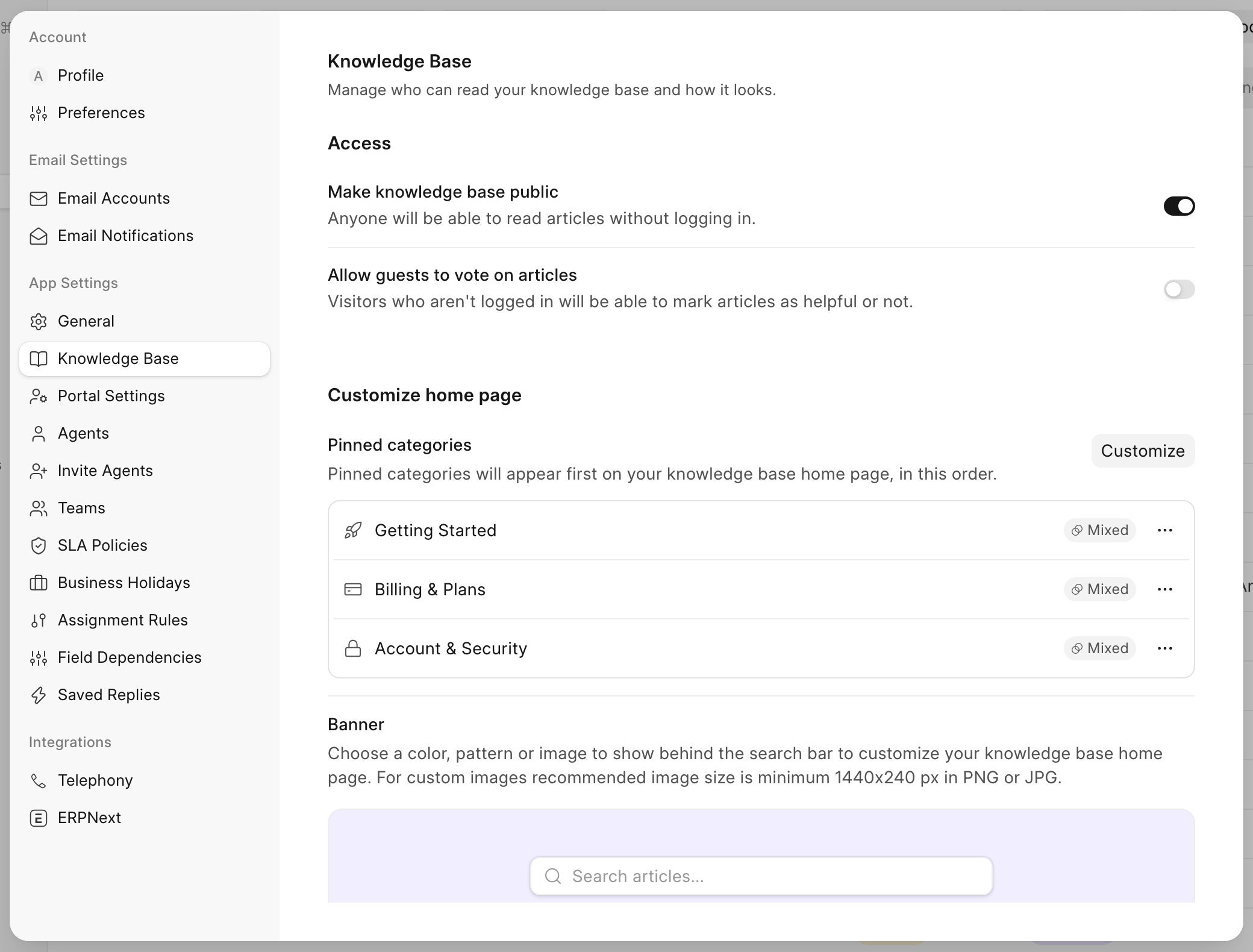Click the Business Holidays briefcase icon
This screenshot has height=952, width=1253.
click(x=39, y=583)
